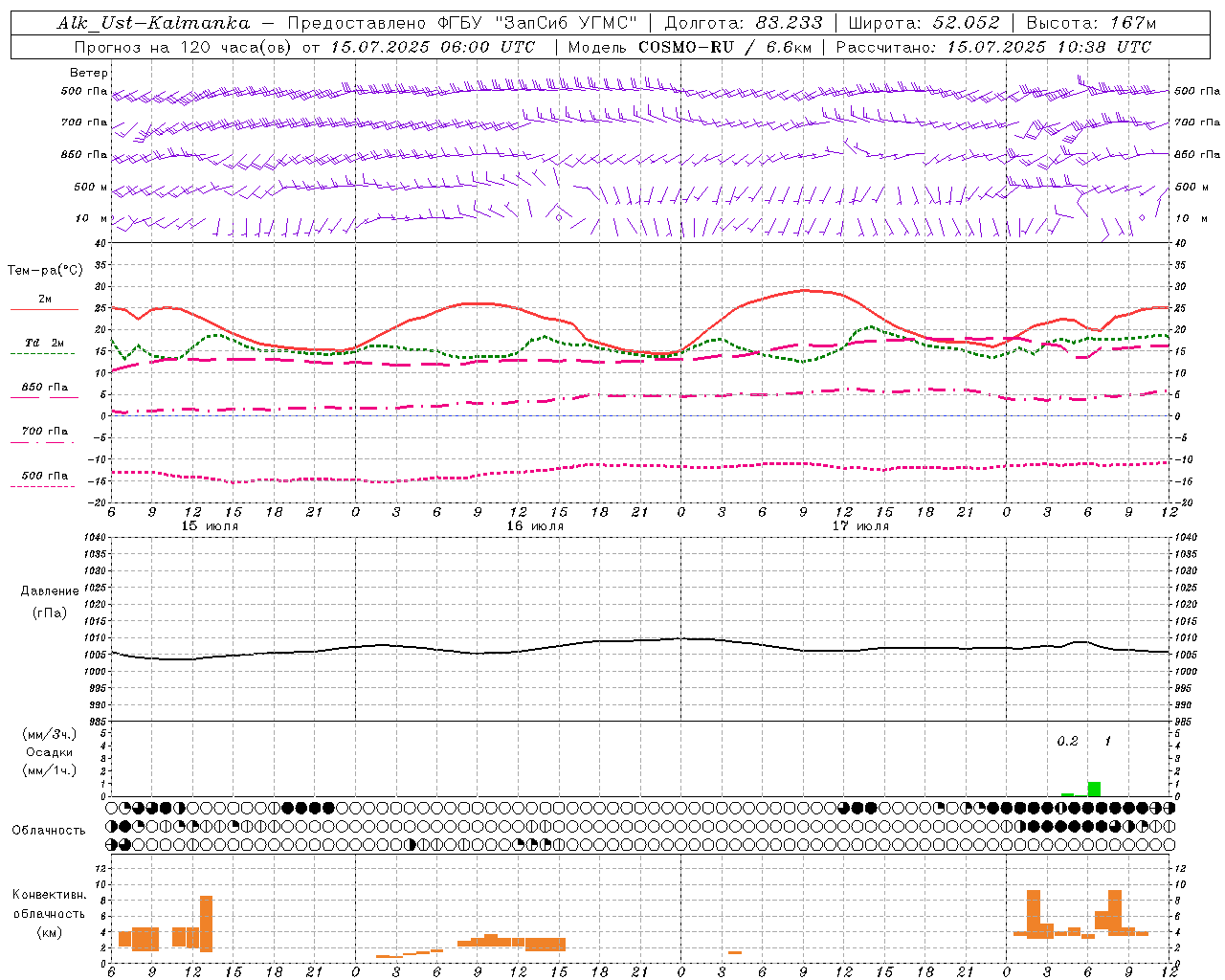The height and width of the screenshot is (980, 1225).
Task: Click the 0.2 precipitation amount value
Action: 1067,742
